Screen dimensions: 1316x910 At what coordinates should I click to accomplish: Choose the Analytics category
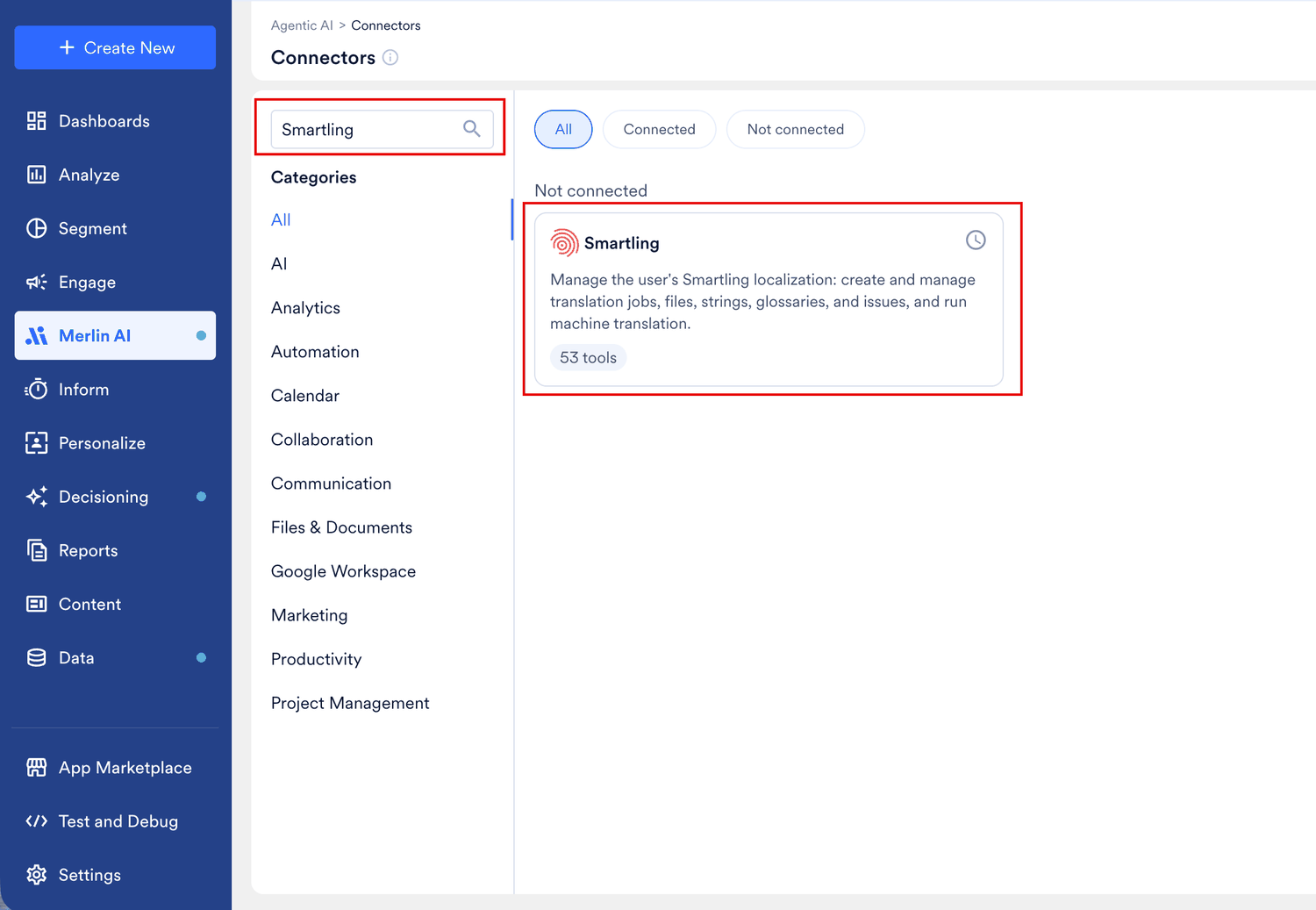pos(305,308)
